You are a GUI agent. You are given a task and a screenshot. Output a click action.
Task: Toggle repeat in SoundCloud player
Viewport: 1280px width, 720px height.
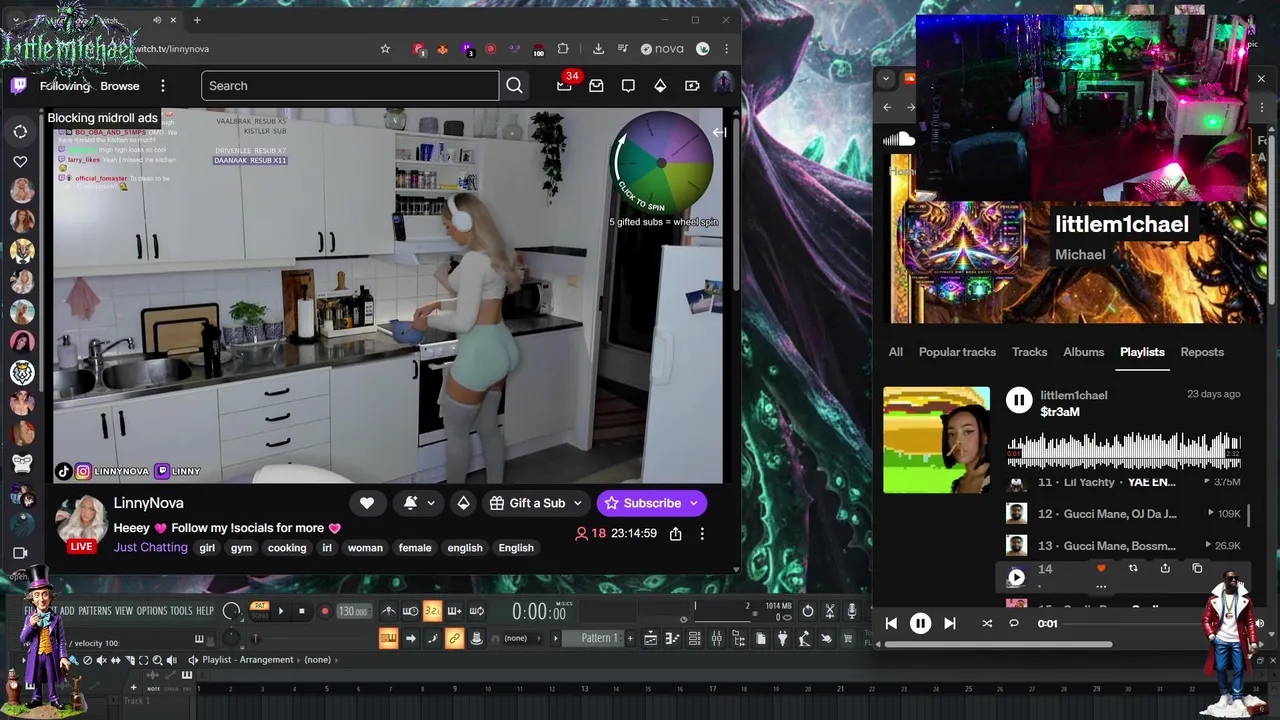coord(1014,623)
